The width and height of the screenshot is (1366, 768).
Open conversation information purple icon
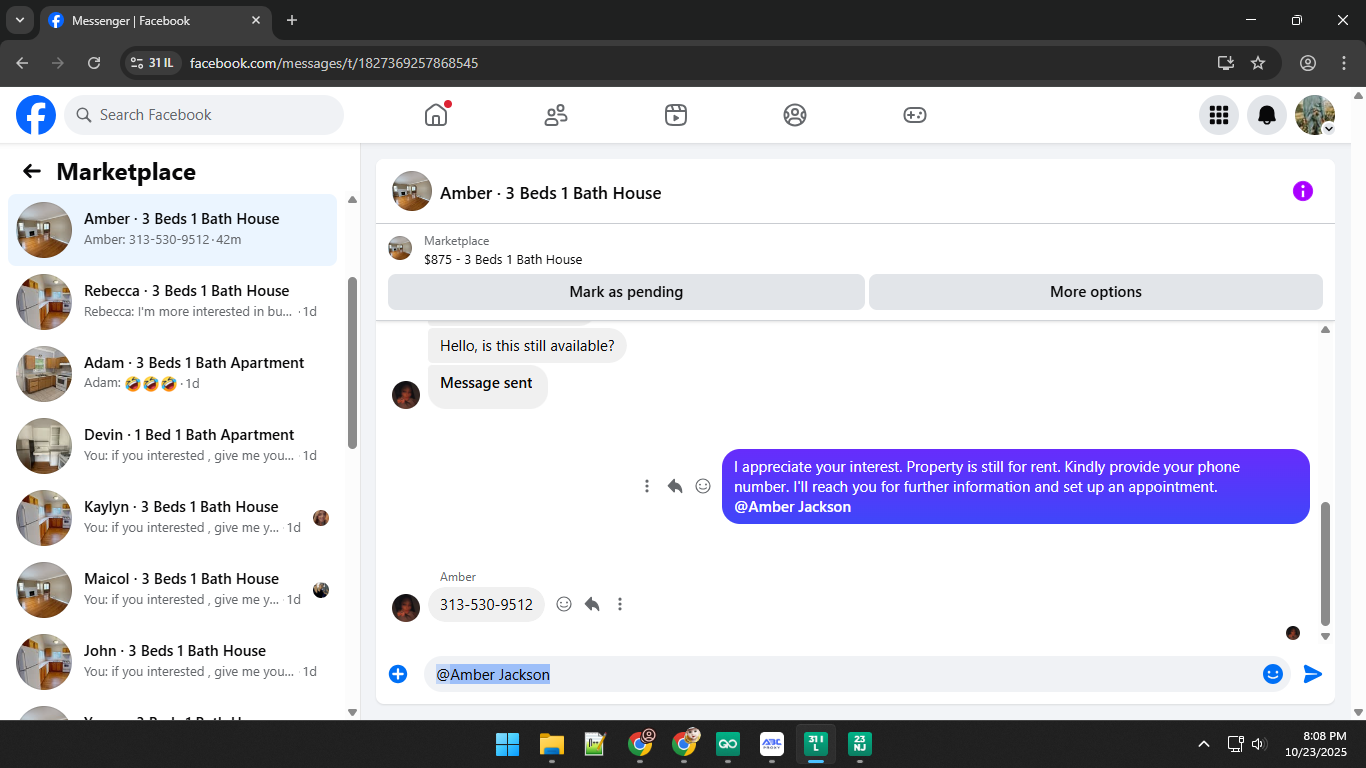pos(1303,191)
